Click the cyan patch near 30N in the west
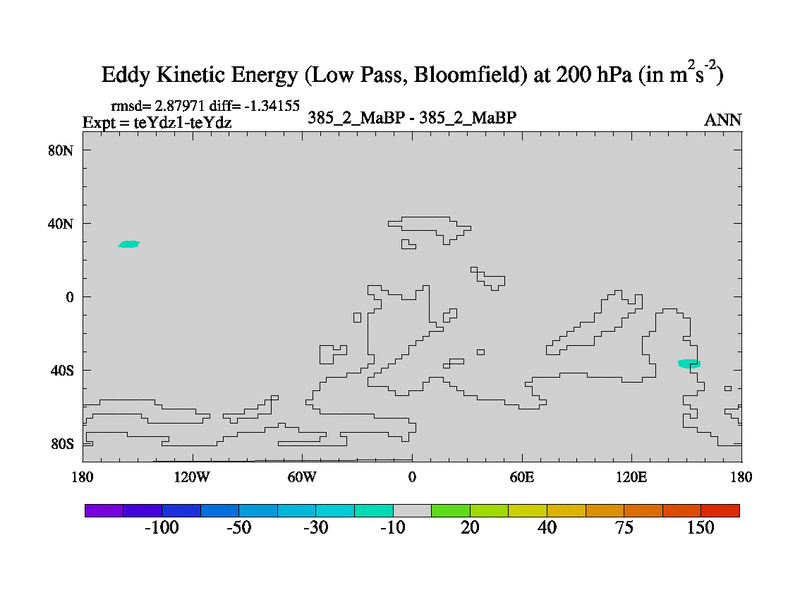Viewport: 800px width, 600px height. (129, 244)
